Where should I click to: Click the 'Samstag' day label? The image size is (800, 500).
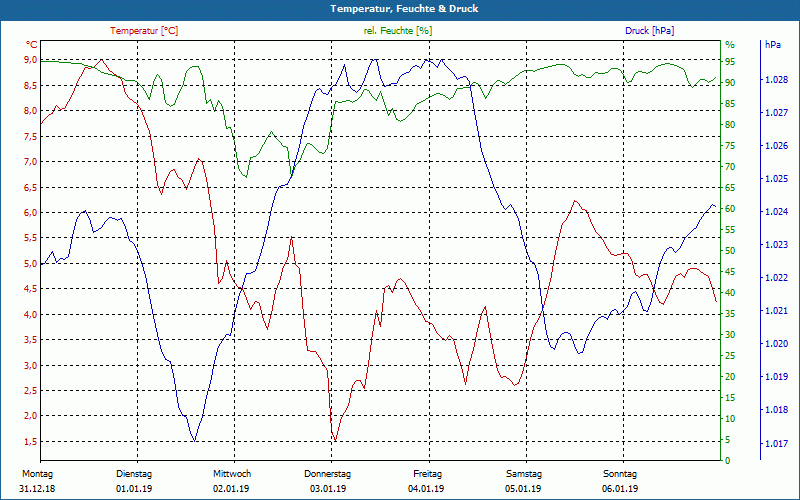(524, 474)
